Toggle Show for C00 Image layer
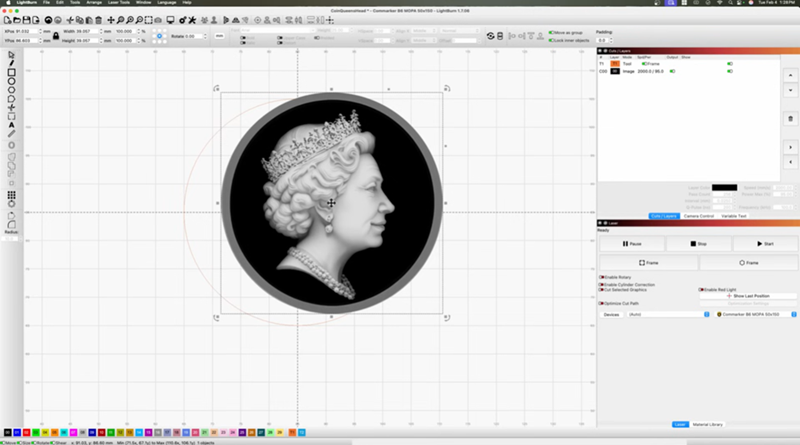 [x=730, y=71]
